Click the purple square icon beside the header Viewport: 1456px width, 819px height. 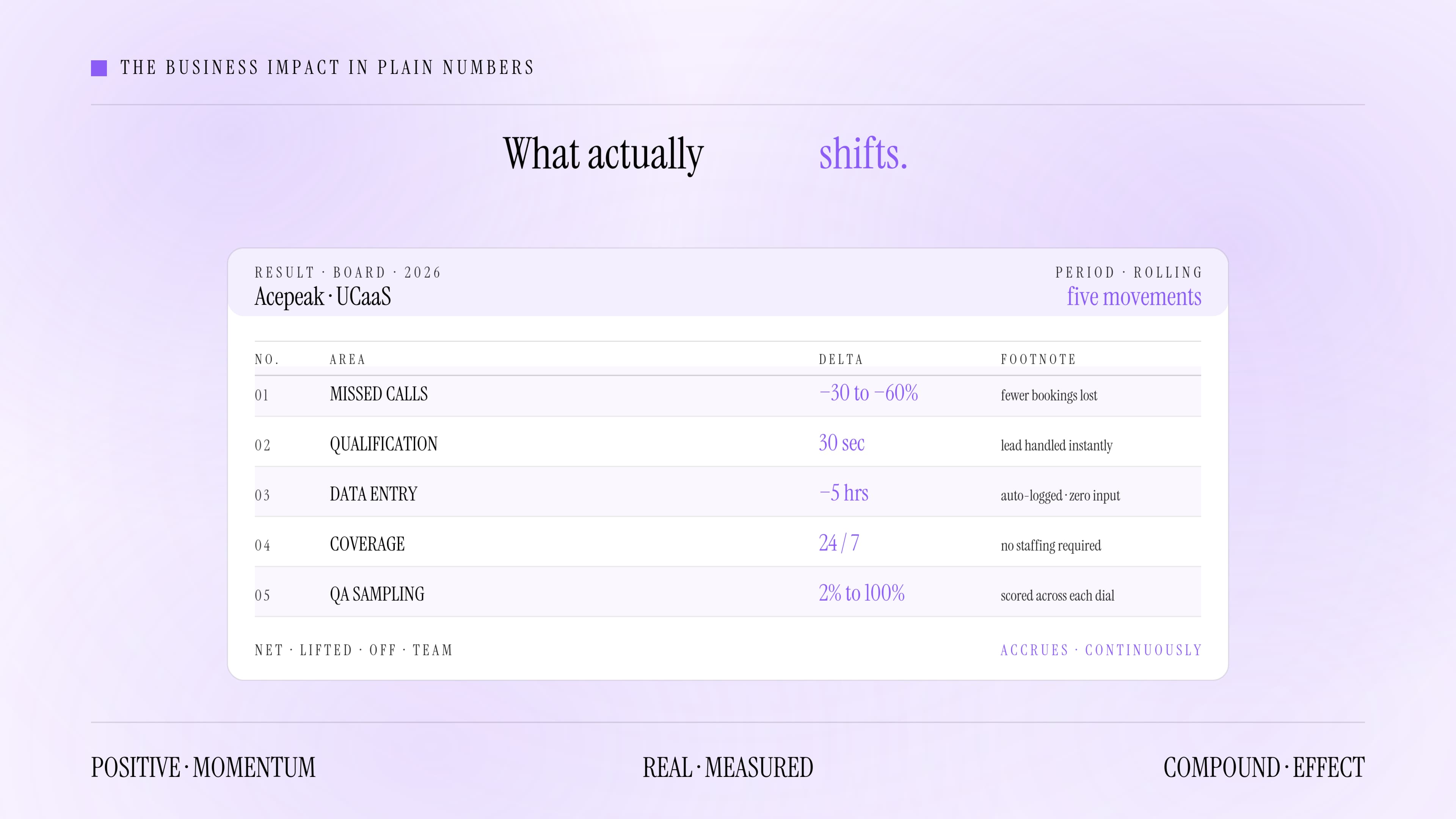click(99, 68)
